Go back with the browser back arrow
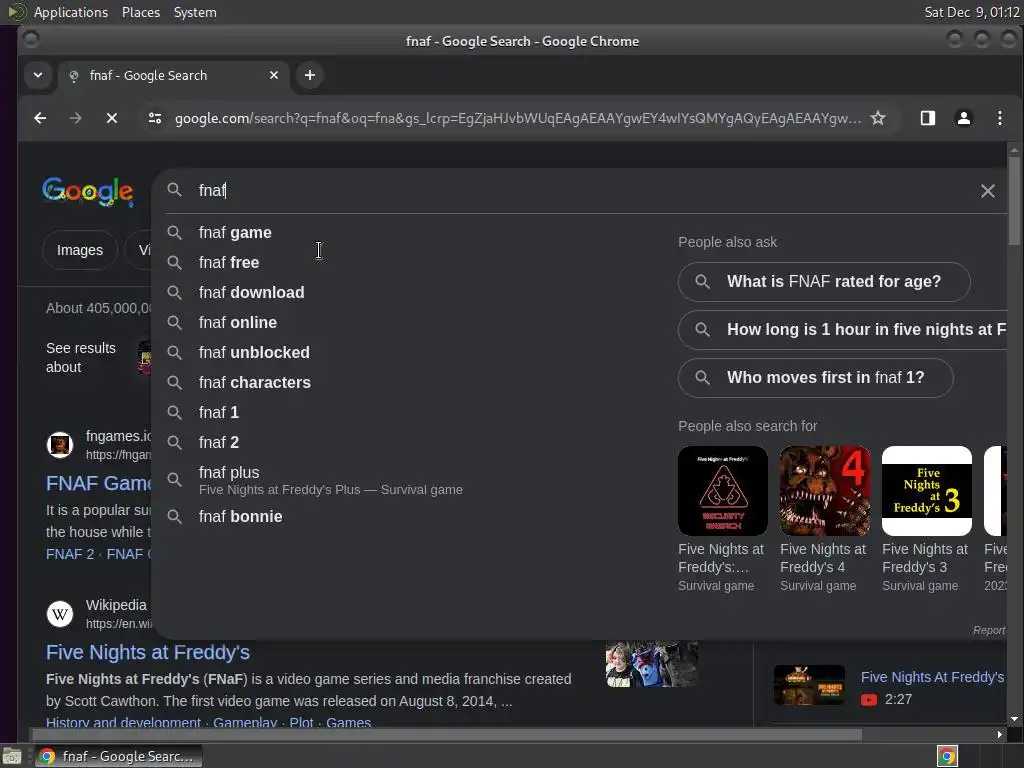Screen dimensions: 1024x768 [x=40, y=118]
